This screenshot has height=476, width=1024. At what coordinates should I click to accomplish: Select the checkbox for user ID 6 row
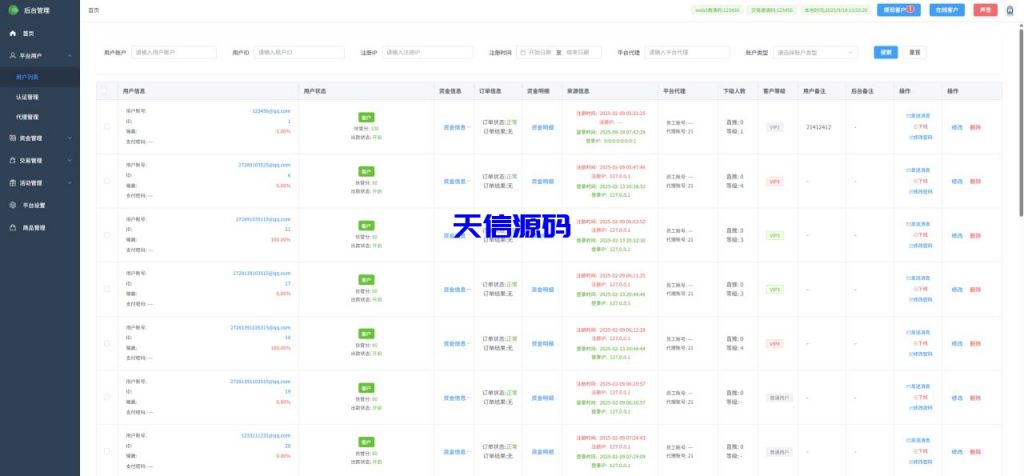coord(107,181)
